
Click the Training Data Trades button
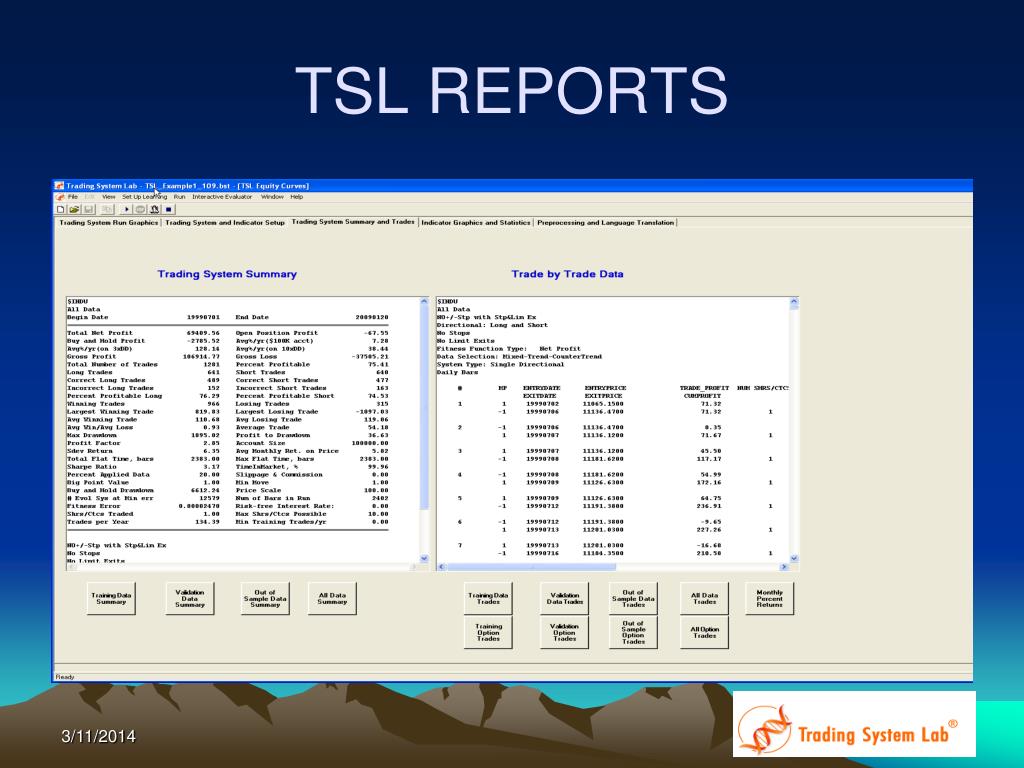tap(488, 598)
